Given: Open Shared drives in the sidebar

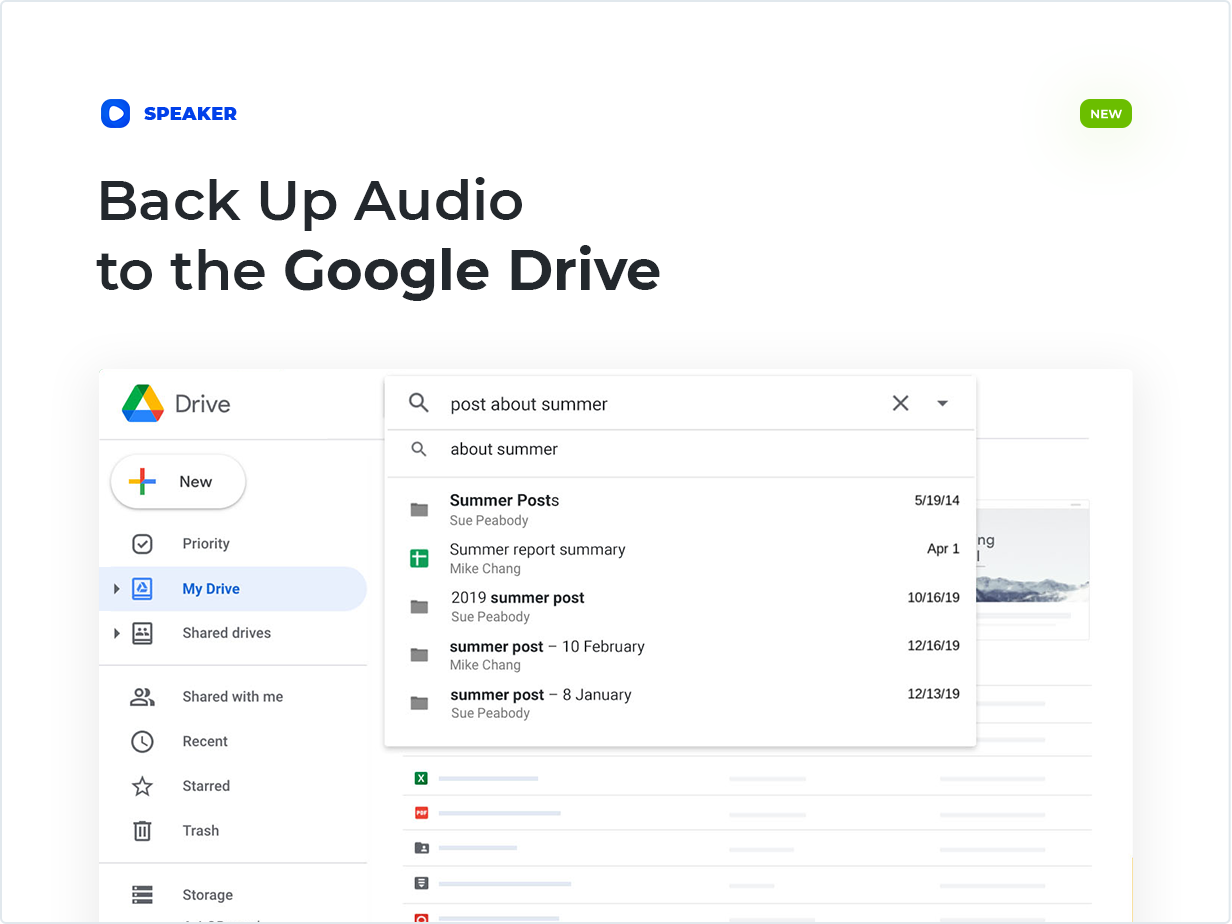Looking at the screenshot, I should 226,633.
